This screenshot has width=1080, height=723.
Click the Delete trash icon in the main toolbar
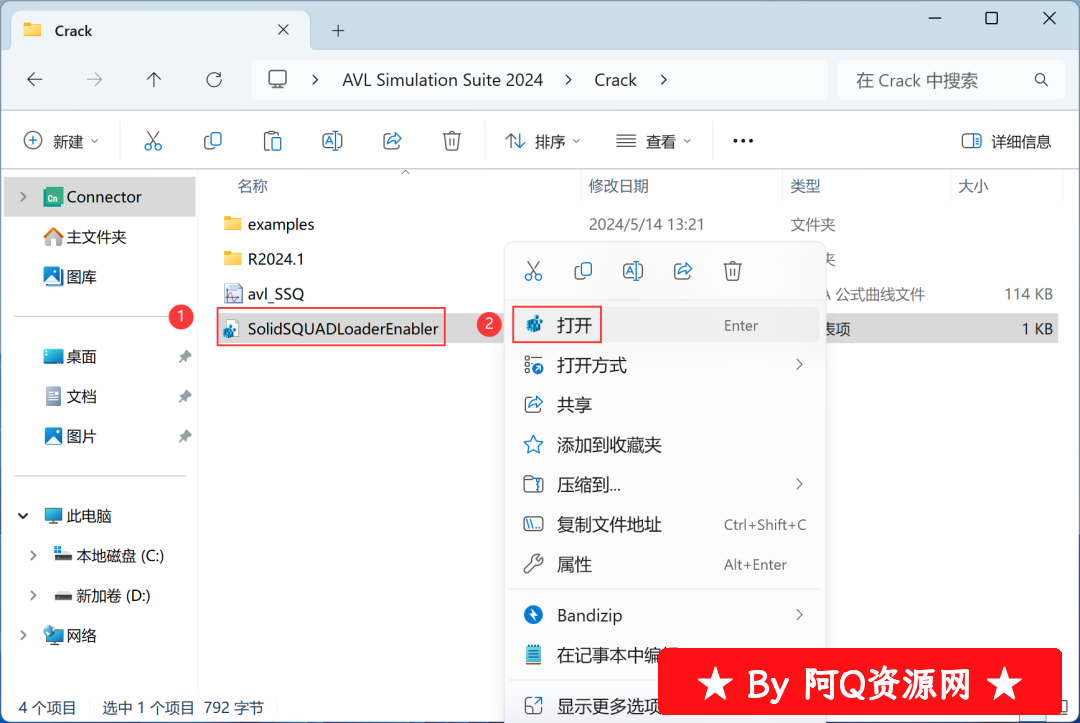451,141
